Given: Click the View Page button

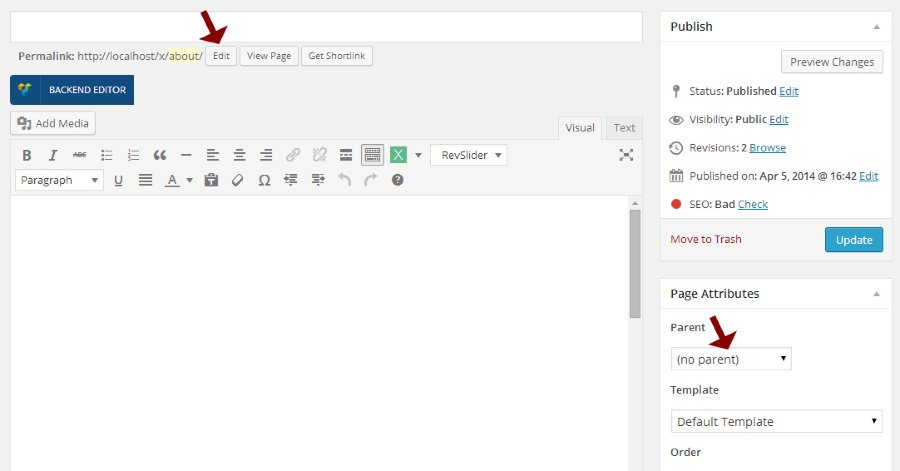Looking at the screenshot, I should pos(269,56).
